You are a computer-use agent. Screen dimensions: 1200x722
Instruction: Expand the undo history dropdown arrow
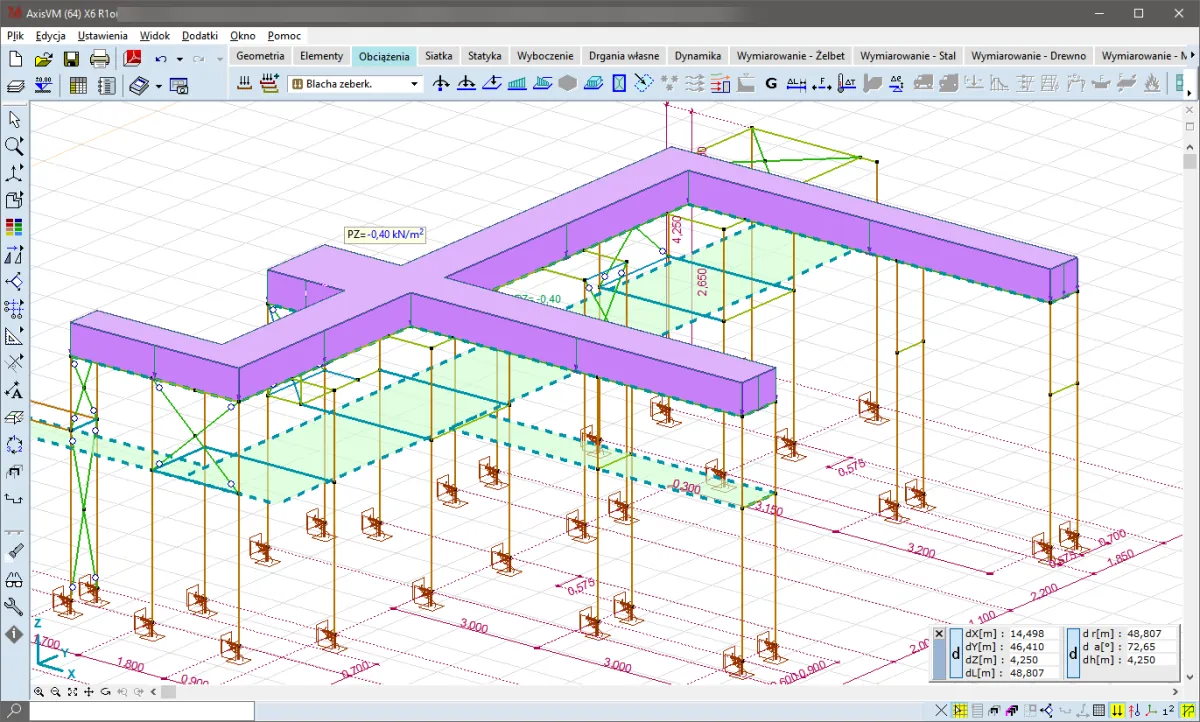point(179,59)
